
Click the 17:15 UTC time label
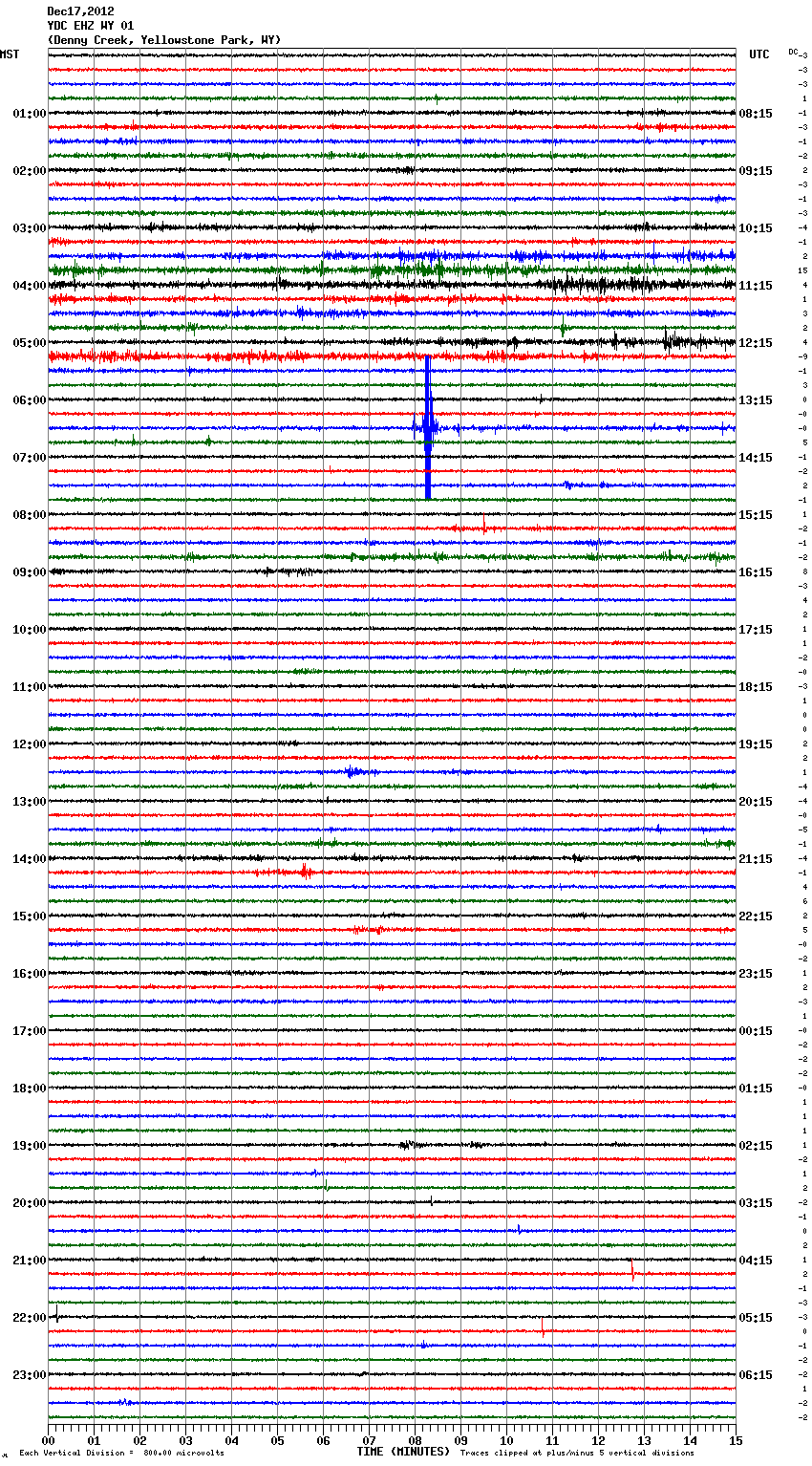click(x=756, y=630)
